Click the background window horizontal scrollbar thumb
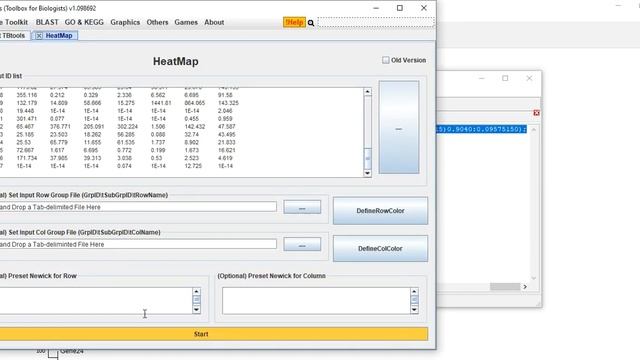The height and width of the screenshot is (360, 640). [x=505, y=287]
